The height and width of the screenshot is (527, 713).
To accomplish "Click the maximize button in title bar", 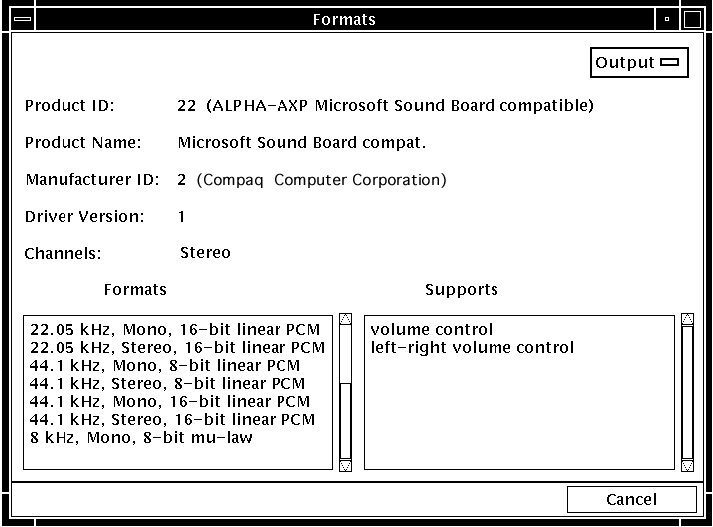I will click(x=692, y=19).
